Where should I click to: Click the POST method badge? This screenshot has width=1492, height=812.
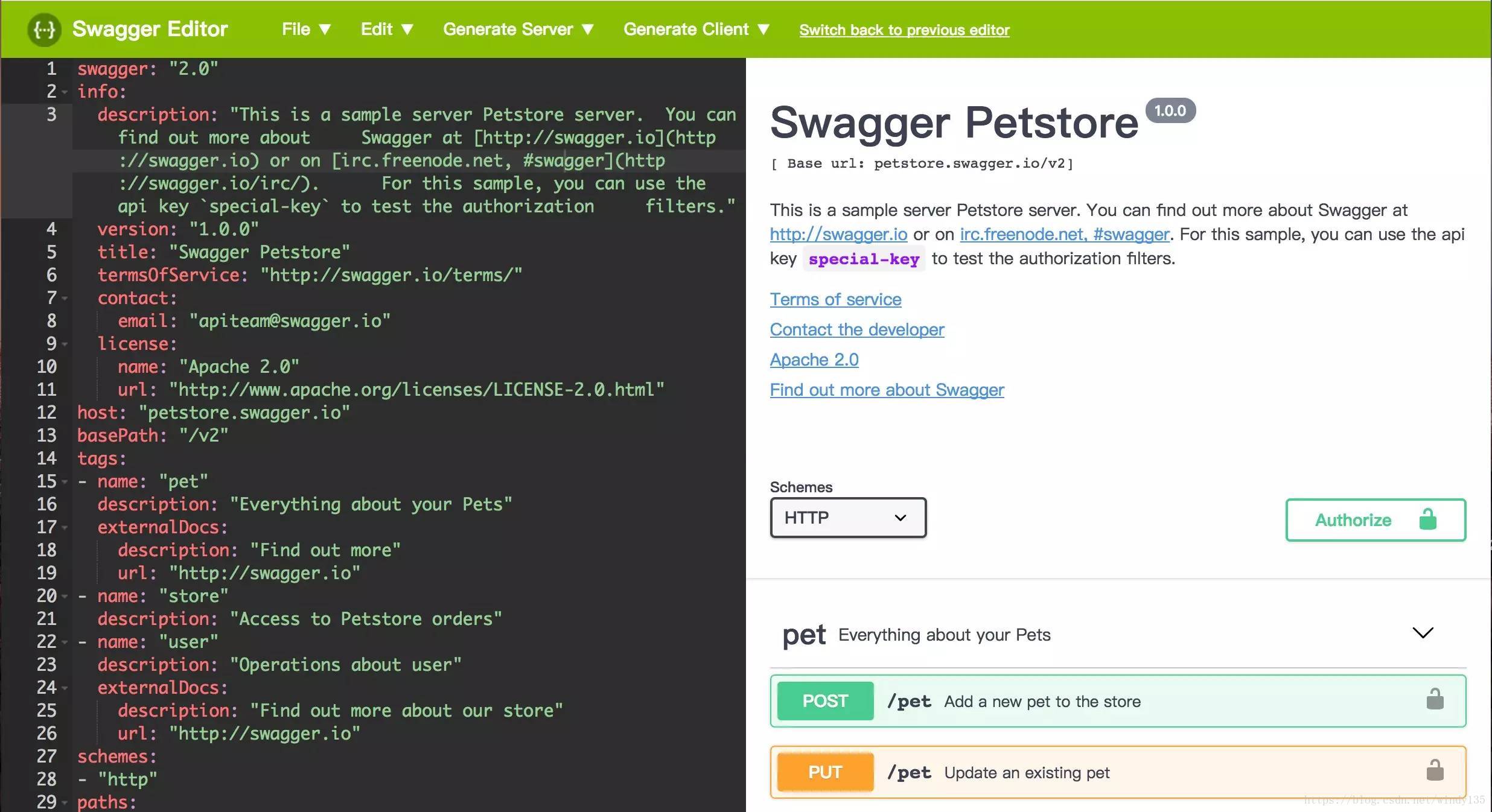tap(824, 701)
